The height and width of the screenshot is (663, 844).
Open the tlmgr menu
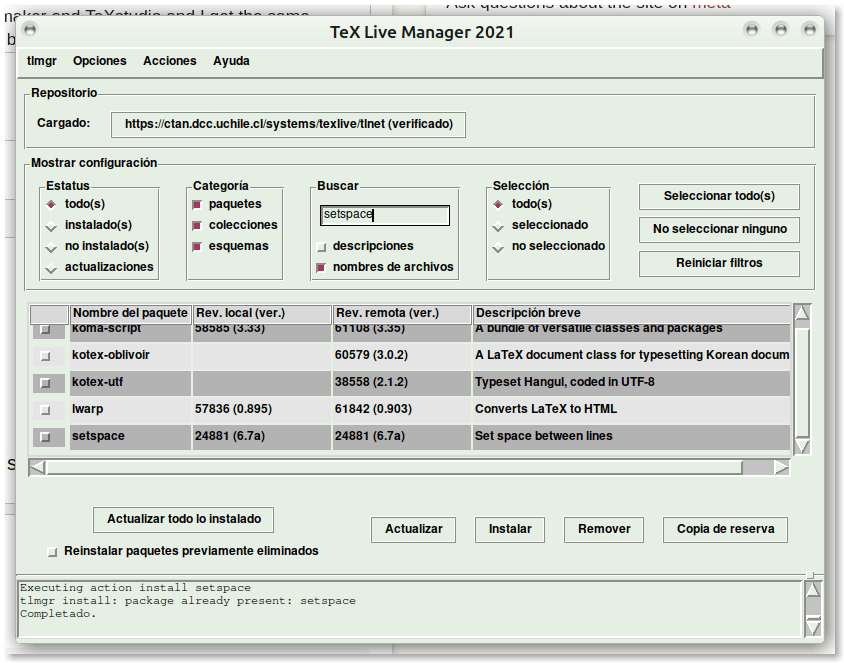point(41,61)
